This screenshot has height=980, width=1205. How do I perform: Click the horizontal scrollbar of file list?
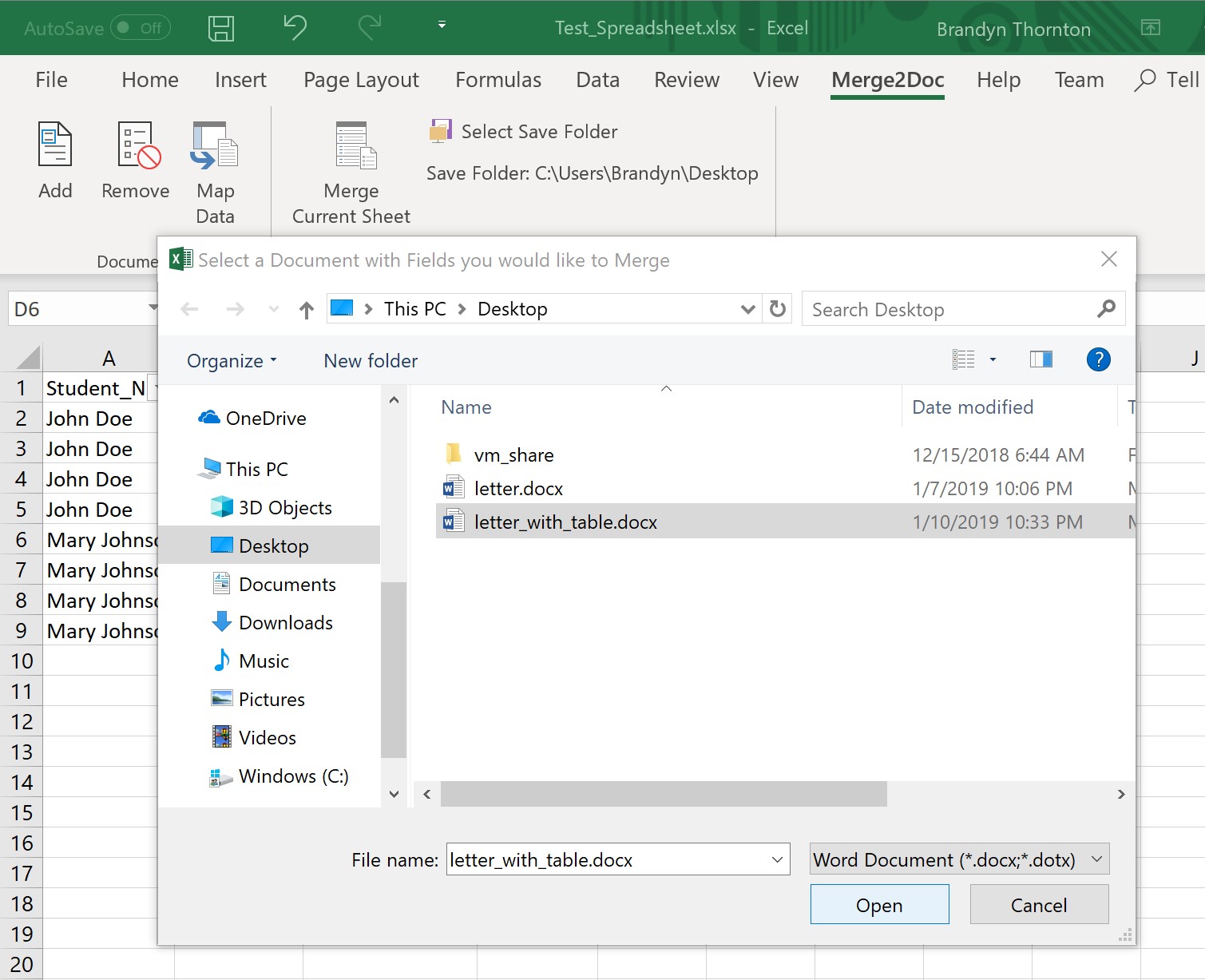click(664, 794)
